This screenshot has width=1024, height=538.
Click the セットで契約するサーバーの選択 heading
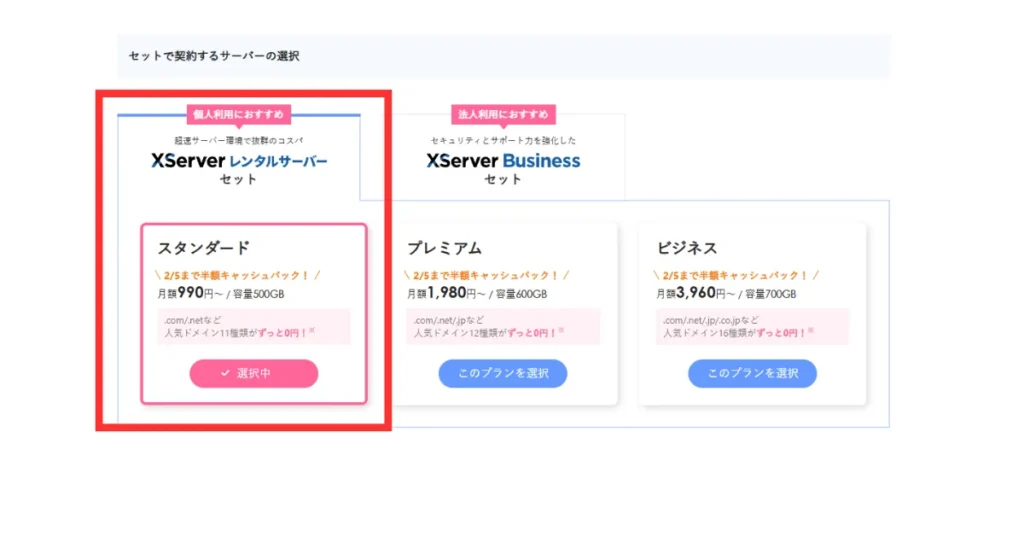click(214, 56)
